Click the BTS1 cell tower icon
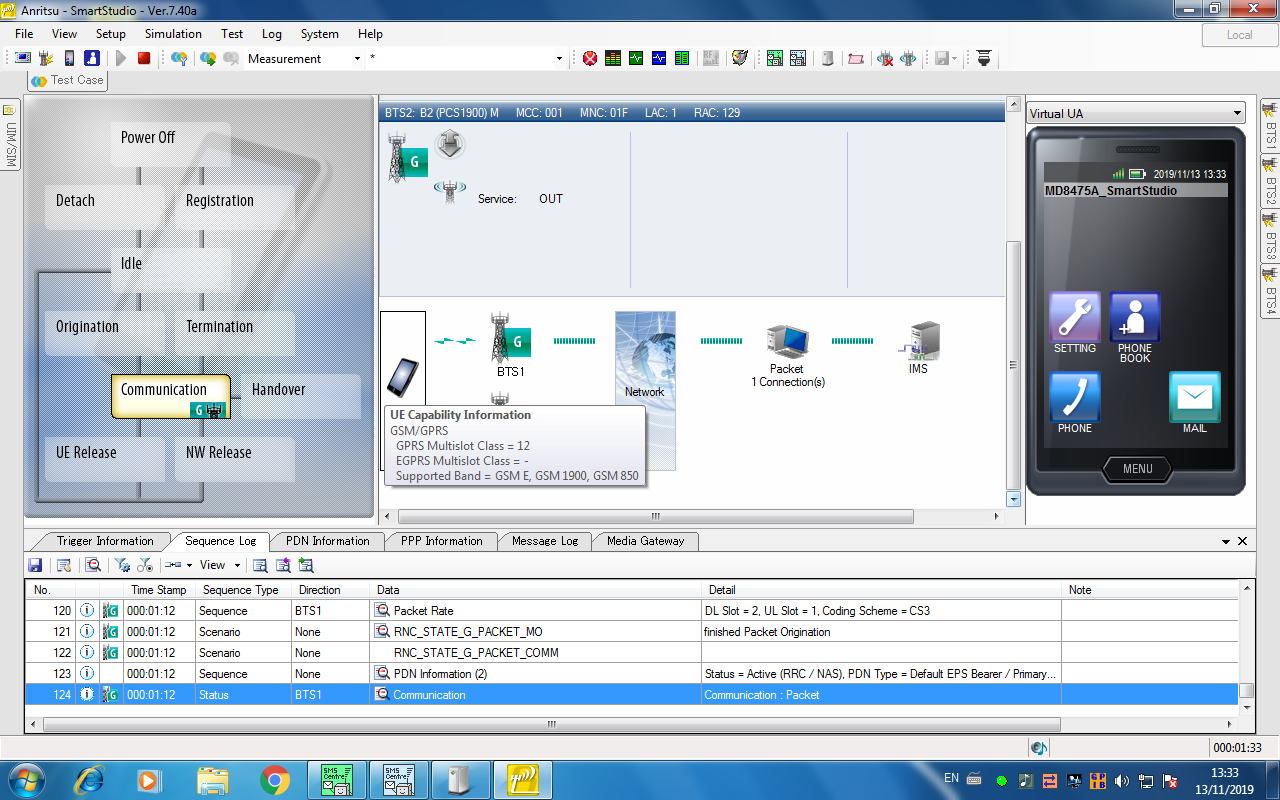Screen dimensions: 1280x800 (510, 337)
